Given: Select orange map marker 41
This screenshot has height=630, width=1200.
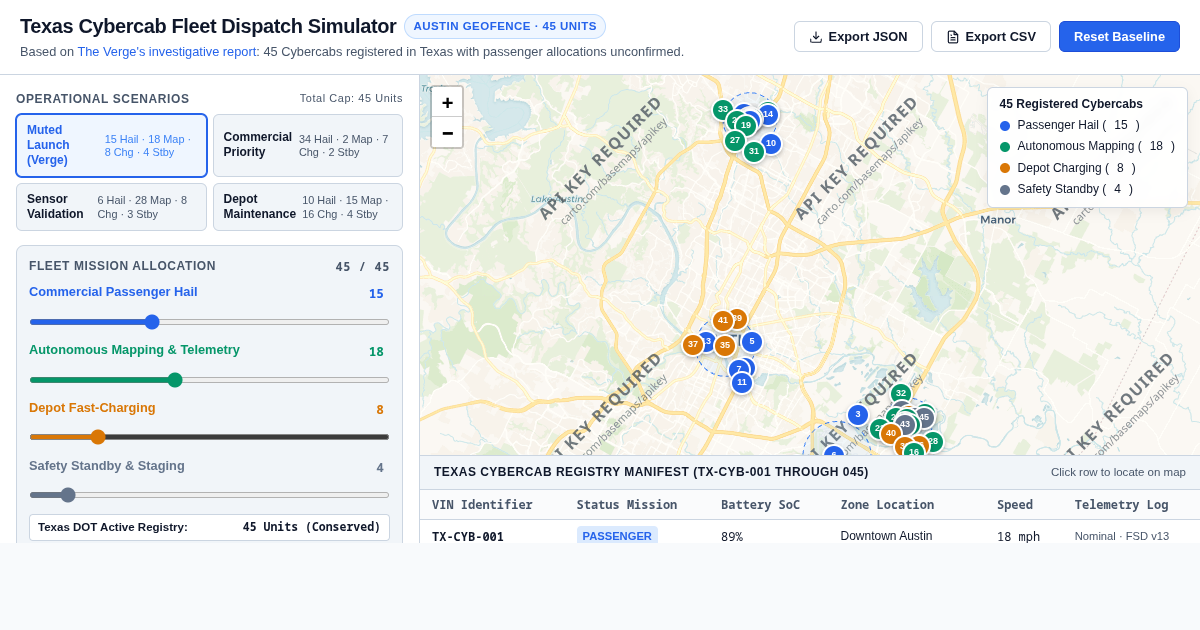Looking at the screenshot, I should 723,321.
